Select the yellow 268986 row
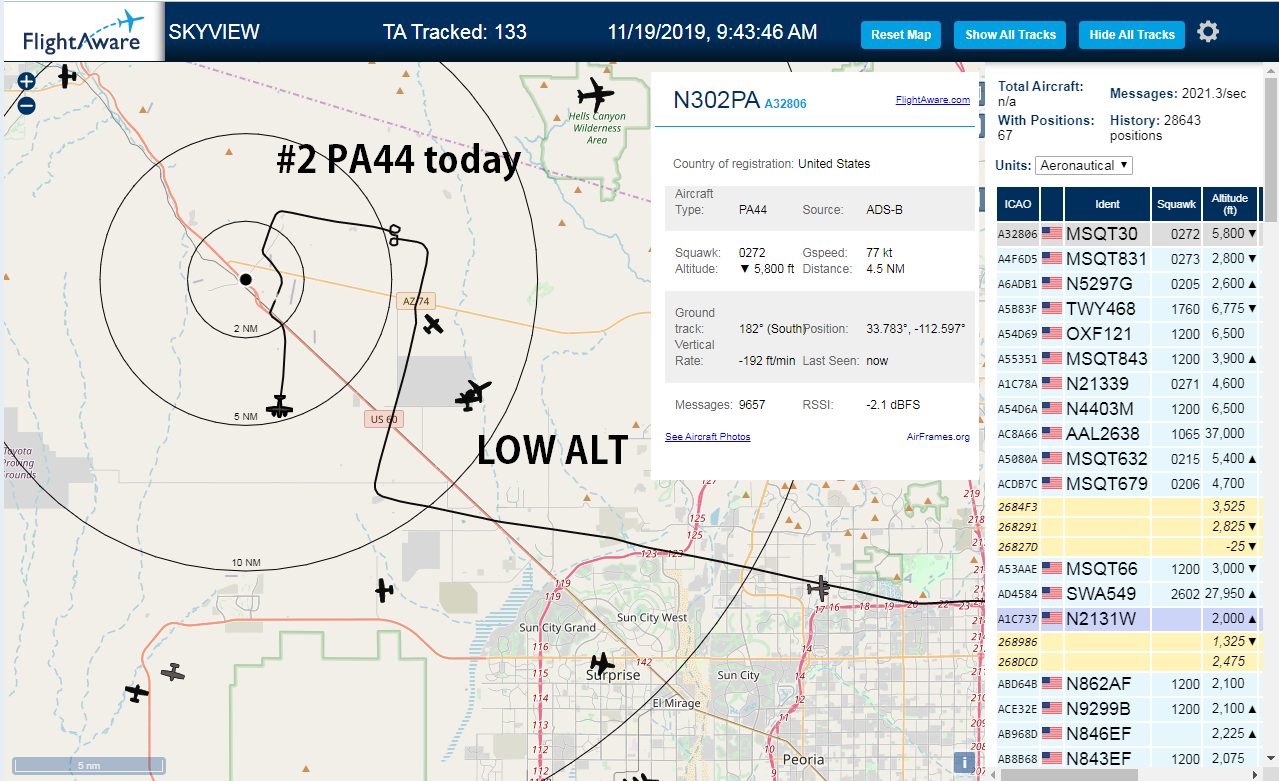The image size is (1279, 781). click(x=1128, y=642)
